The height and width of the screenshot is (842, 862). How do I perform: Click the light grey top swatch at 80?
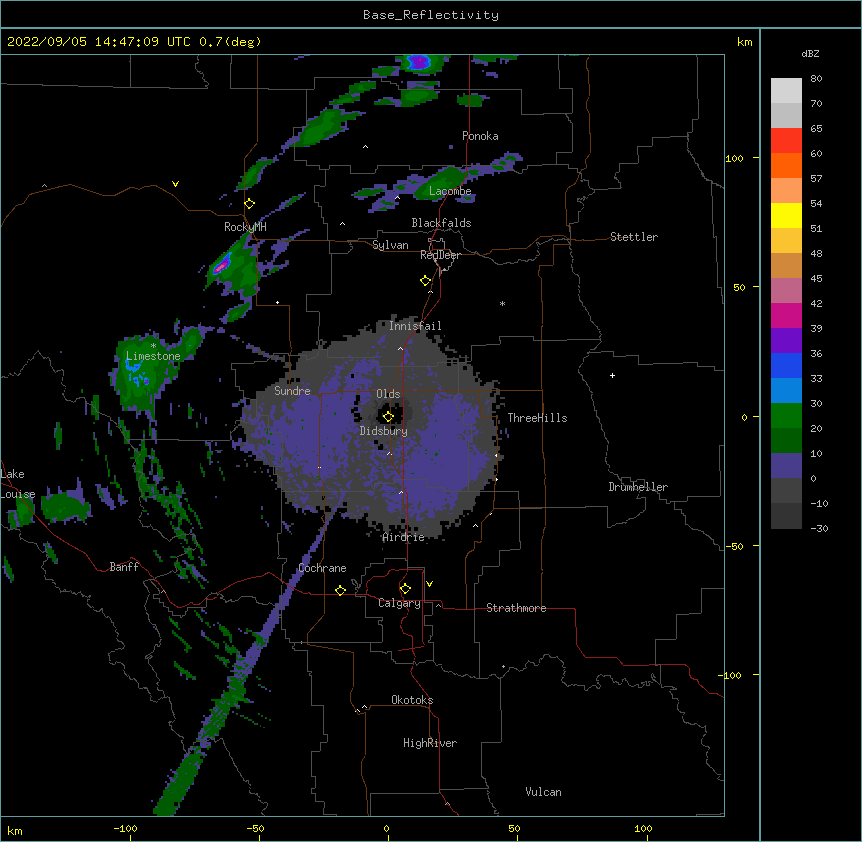786,91
